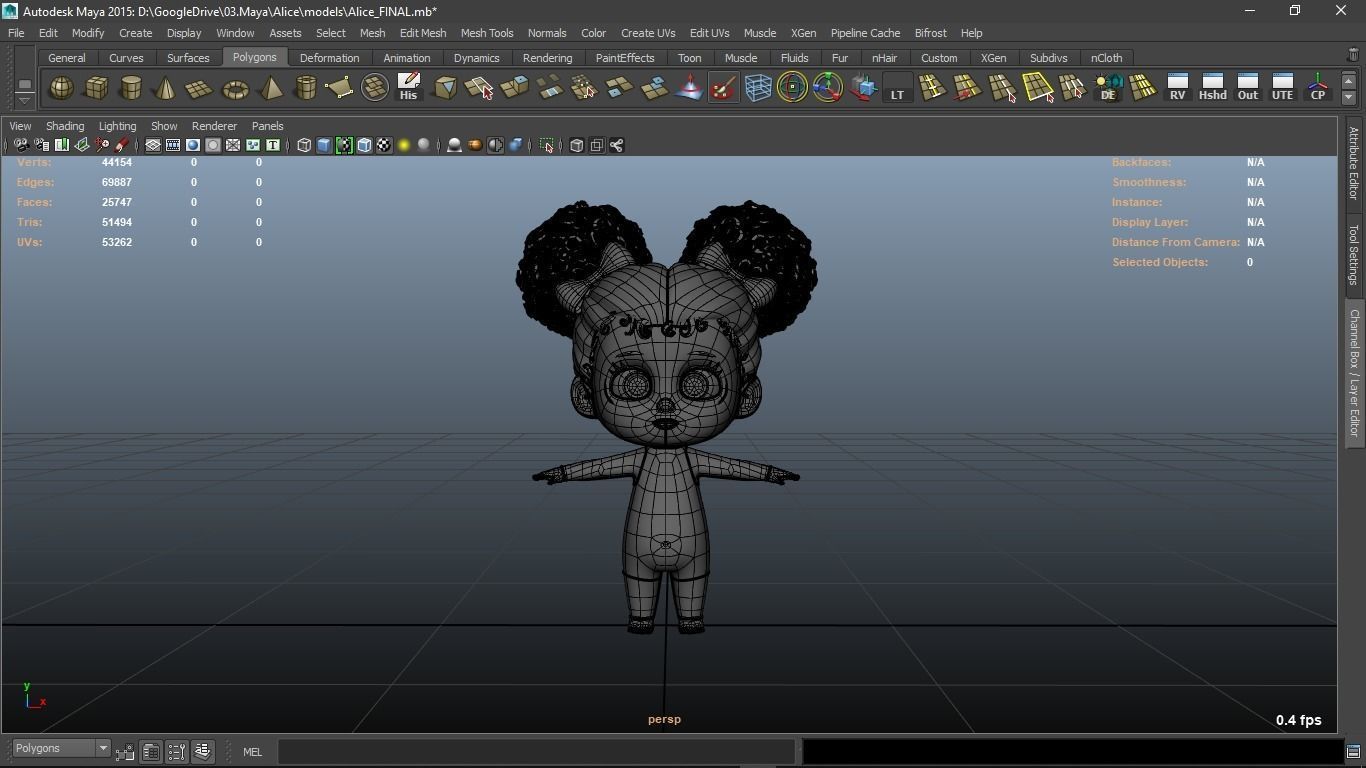
Task: Click the lattice cage shelf icon
Action: 758,88
